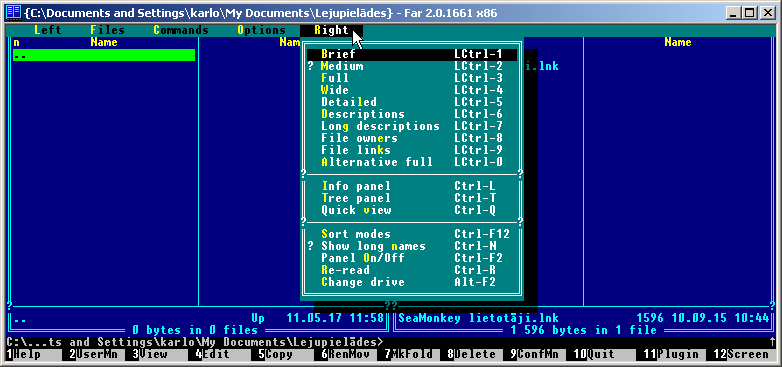
Task: Toggle Panel On/Off
Action: click(x=412, y=258)
